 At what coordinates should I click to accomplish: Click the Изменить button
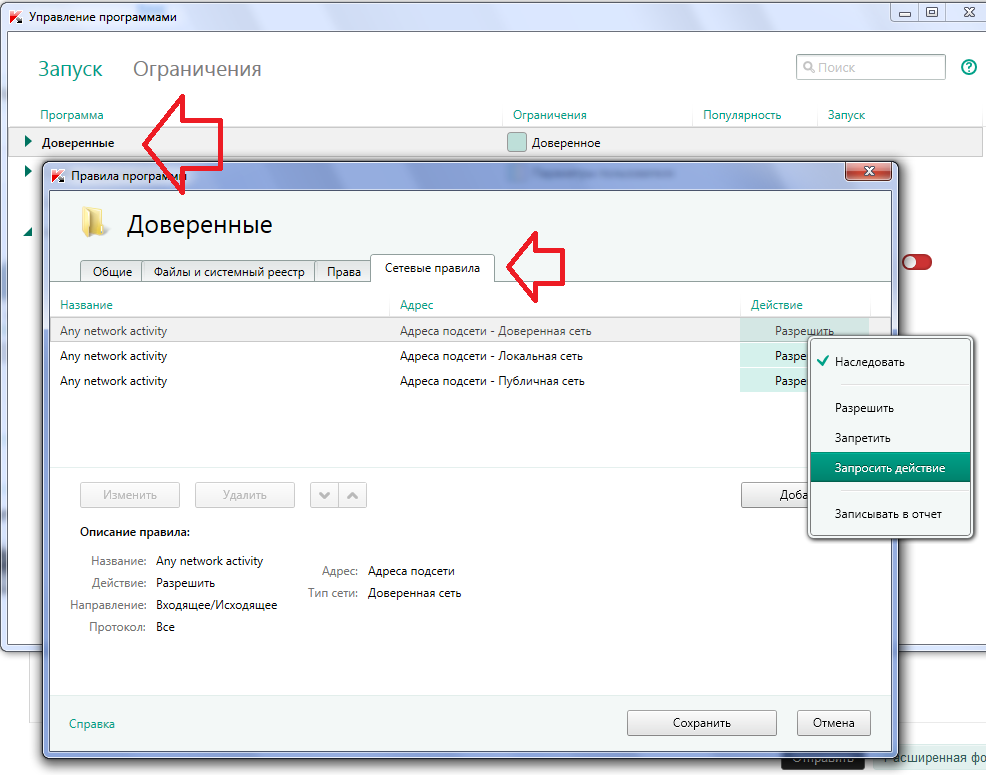tap(130, 495)
